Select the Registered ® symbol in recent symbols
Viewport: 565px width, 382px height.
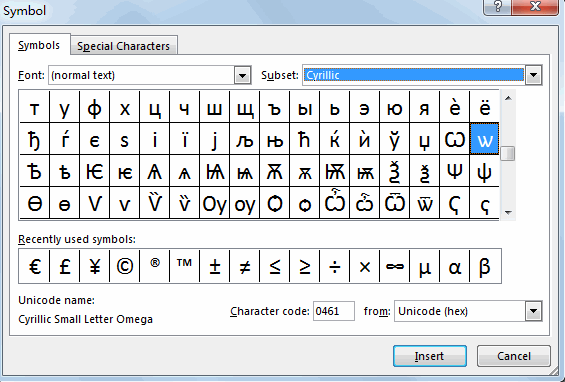155,266
